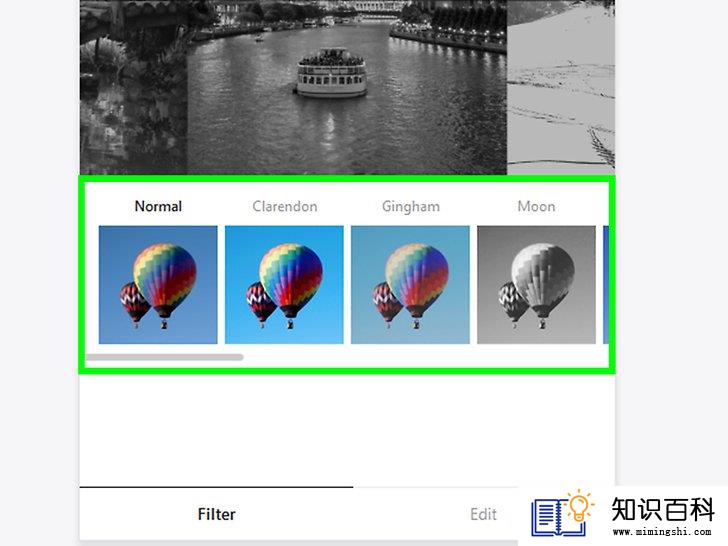Viewport: 728px width, 546px height.
Task: Click the book and lightbulb logo icon
Action: (x=563, y=513)
